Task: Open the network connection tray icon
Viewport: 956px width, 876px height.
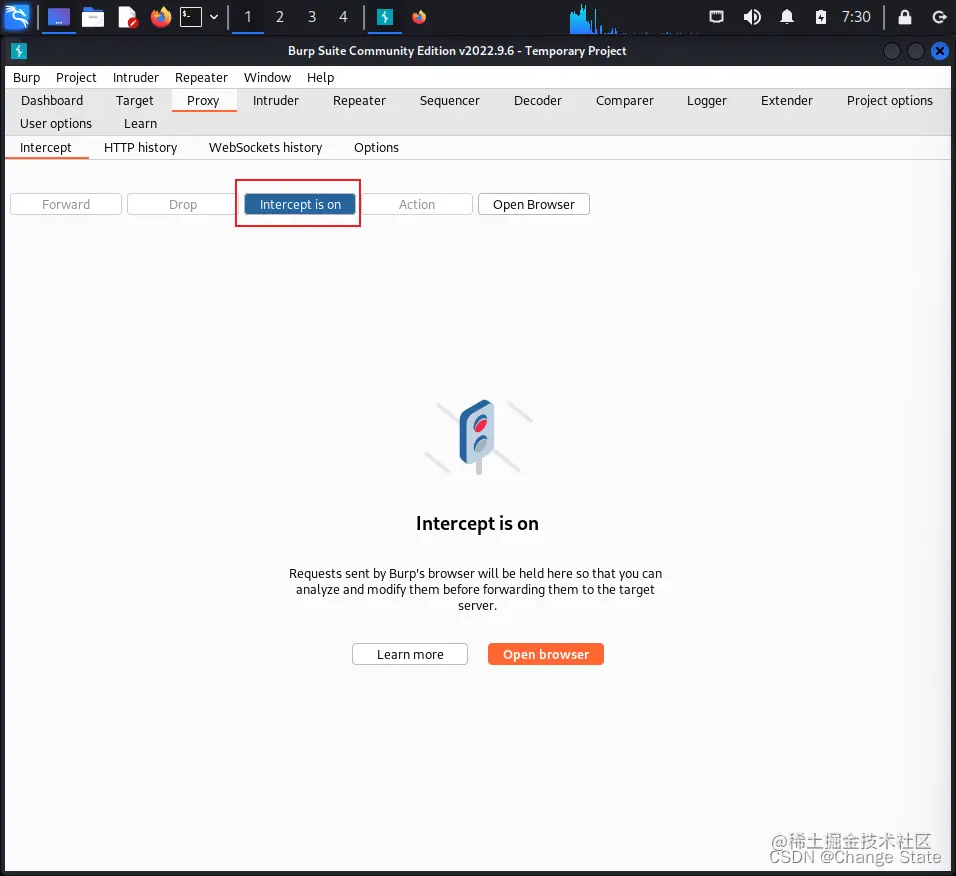Action: coord(716,17)
